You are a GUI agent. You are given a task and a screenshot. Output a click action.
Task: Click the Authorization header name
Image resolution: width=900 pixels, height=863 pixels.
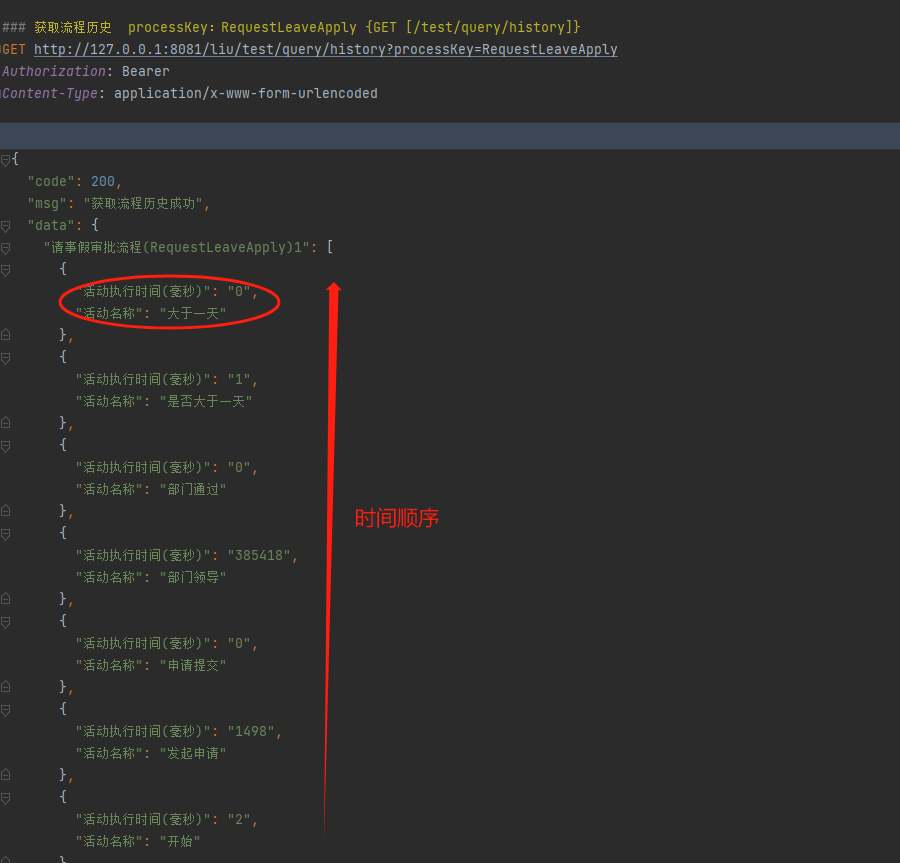click(54, 71)
